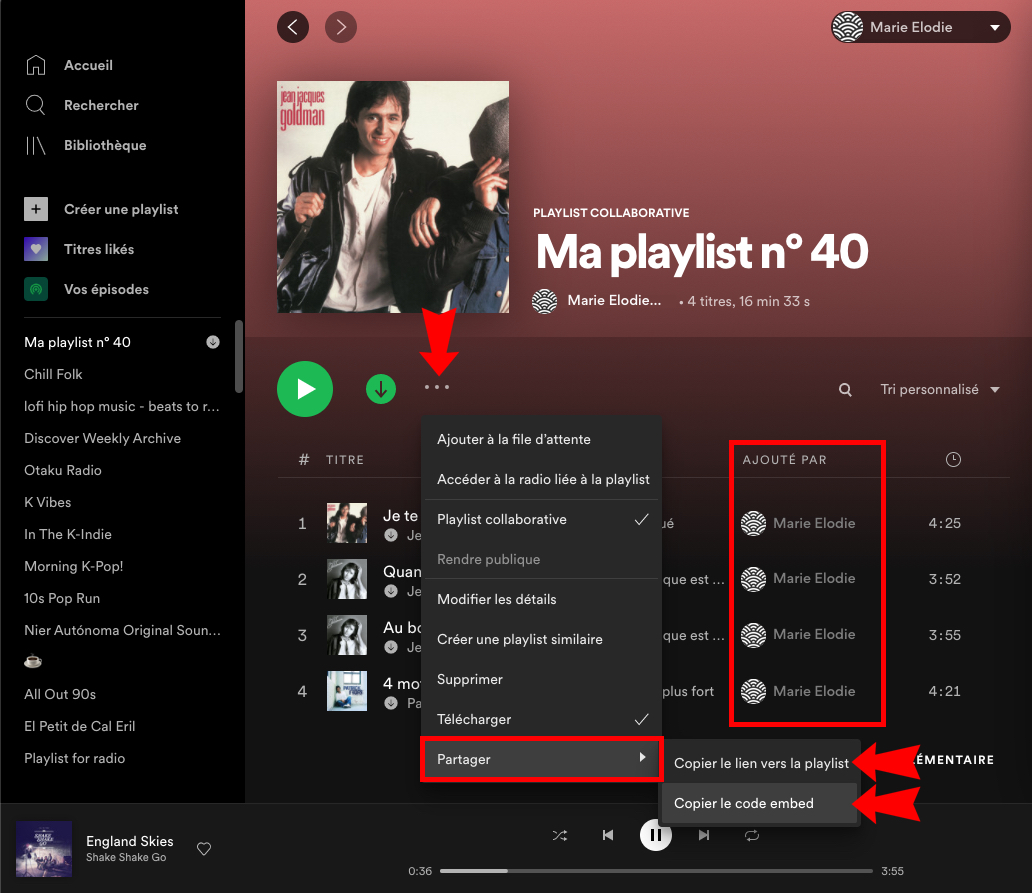Toggle shuffle playback mode
Image resolution: width=1032 pixels, height=893 pixels.
tap(560, 835)
